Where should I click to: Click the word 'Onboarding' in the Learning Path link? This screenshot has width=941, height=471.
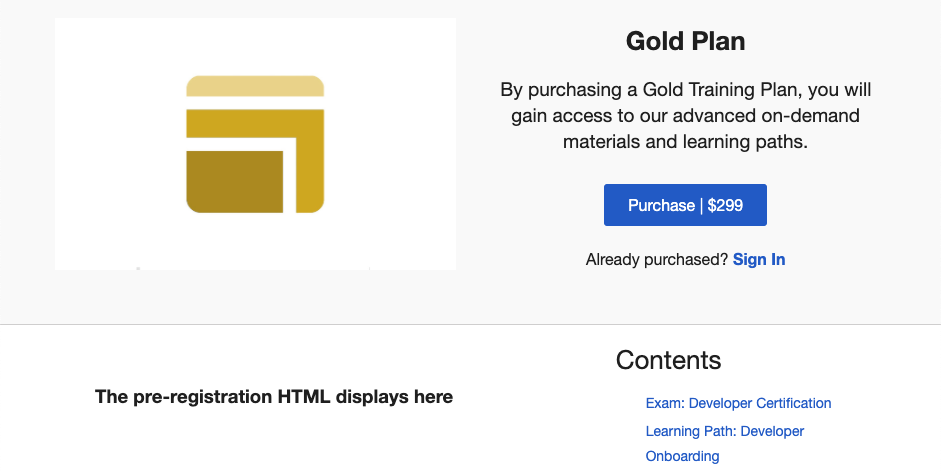[682, 456]
